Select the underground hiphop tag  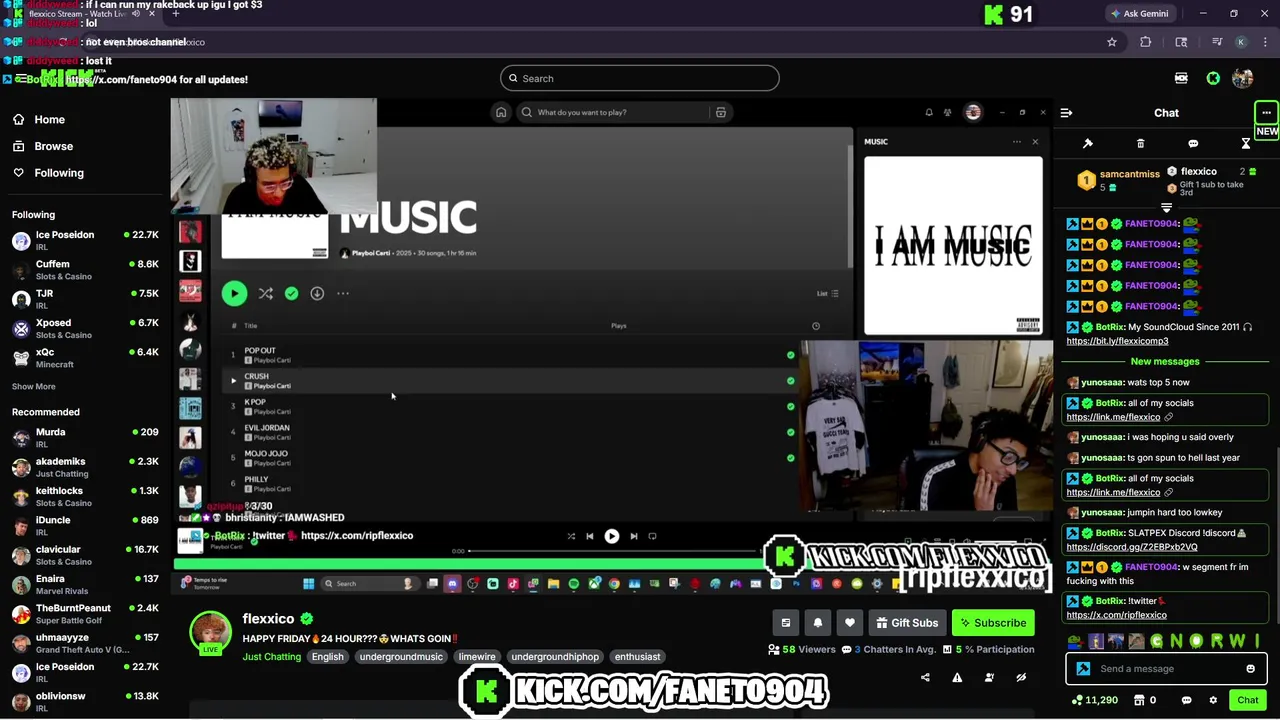click(x=555, y=657)
